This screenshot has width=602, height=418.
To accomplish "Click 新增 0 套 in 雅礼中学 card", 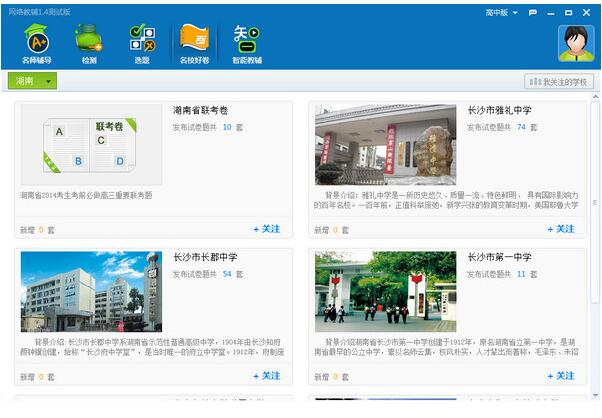I will (331, 230).
